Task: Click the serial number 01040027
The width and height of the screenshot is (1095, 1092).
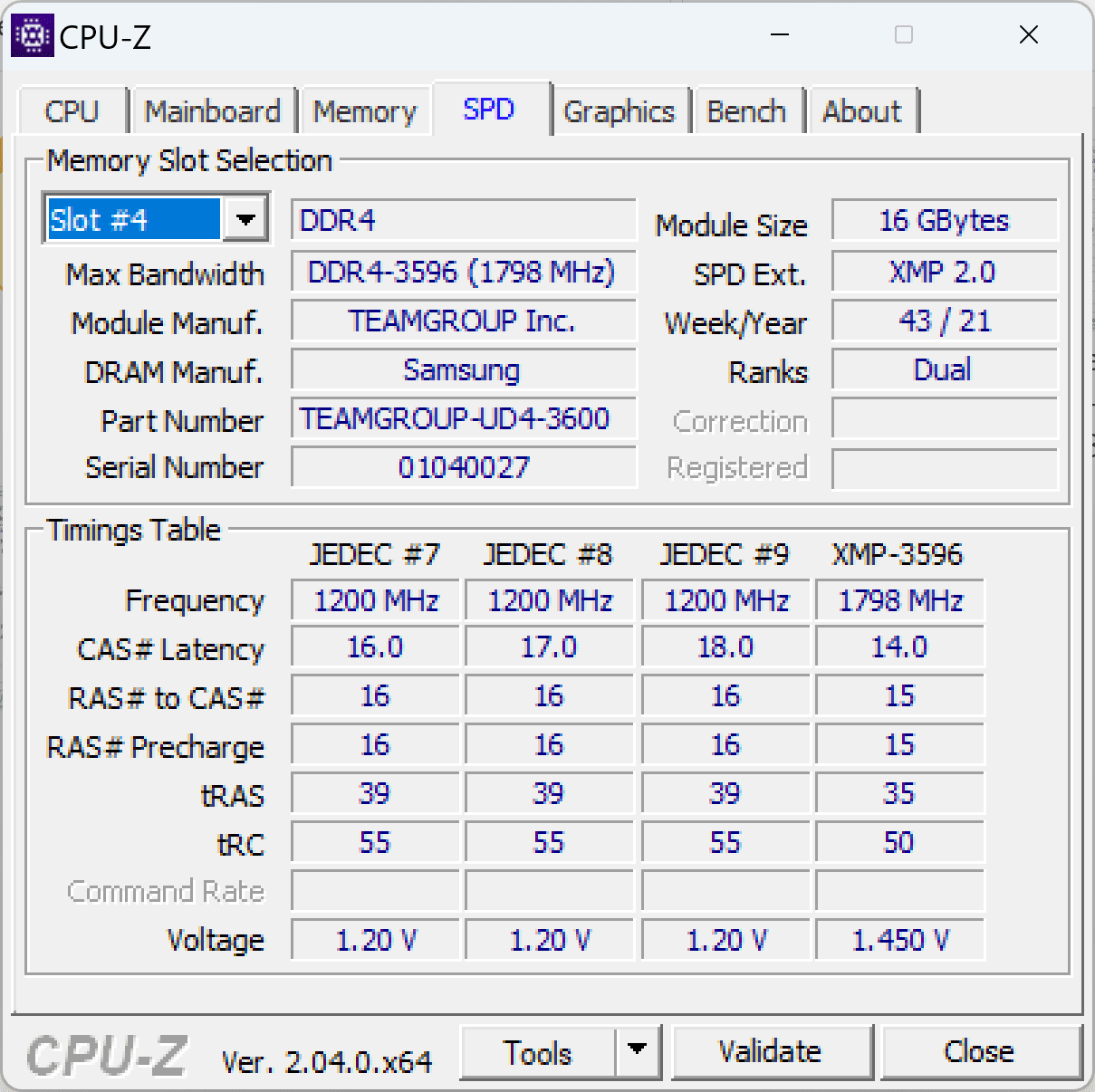Action: [x=464, y=467]
